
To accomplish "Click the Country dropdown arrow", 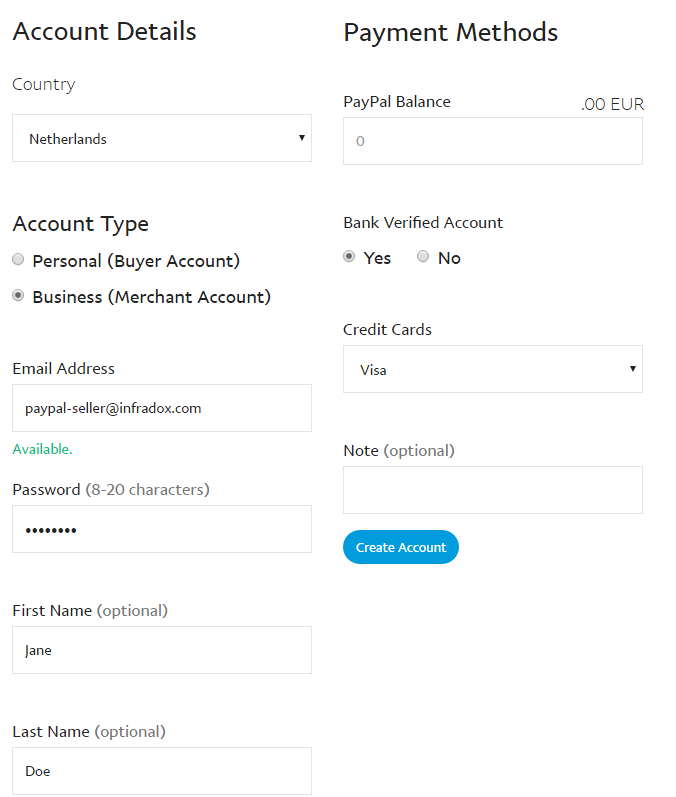I will click(x=302, y=138).
